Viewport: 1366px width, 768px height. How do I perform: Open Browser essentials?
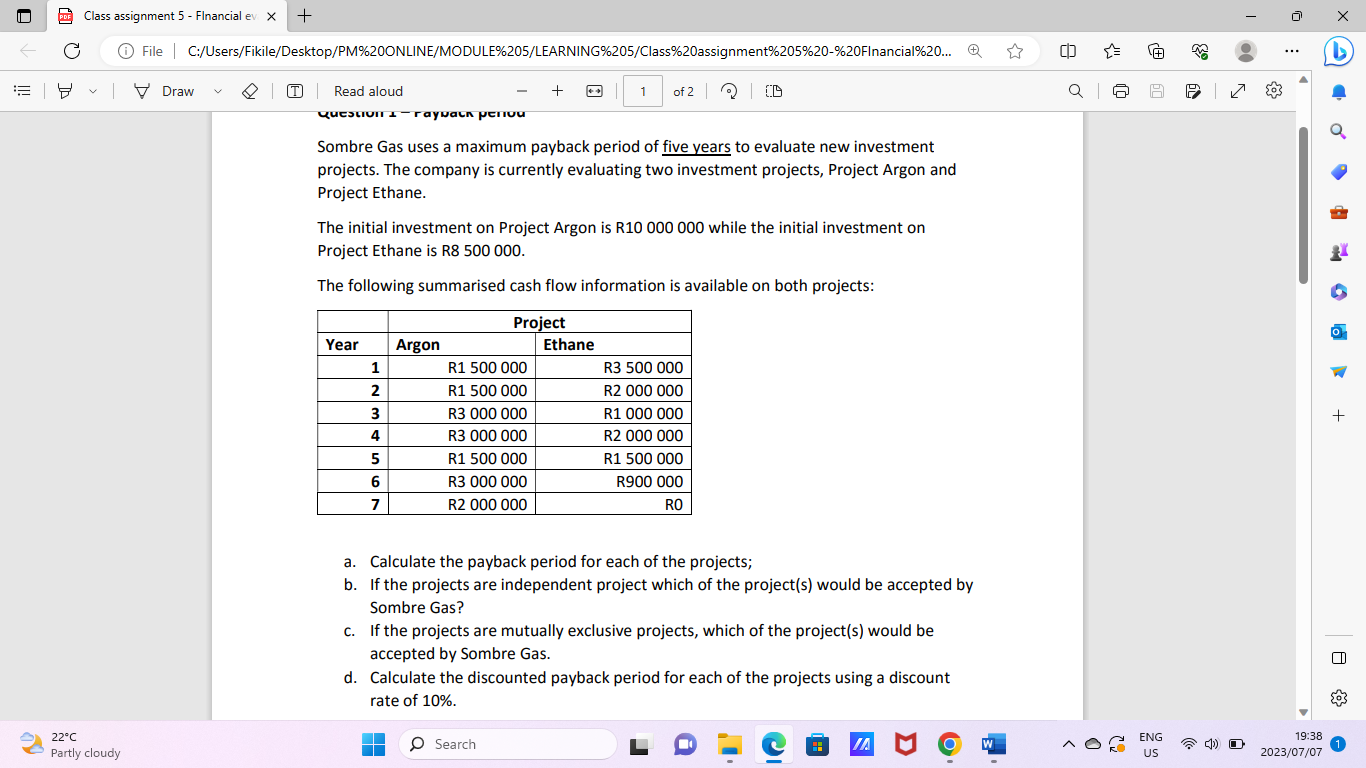click(1201, 51)
